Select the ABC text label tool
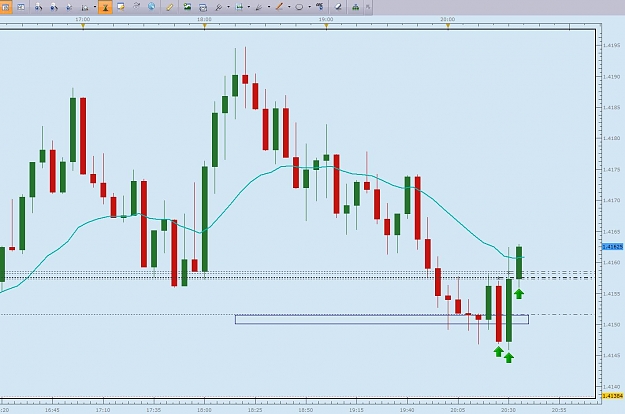 (320, 7)
